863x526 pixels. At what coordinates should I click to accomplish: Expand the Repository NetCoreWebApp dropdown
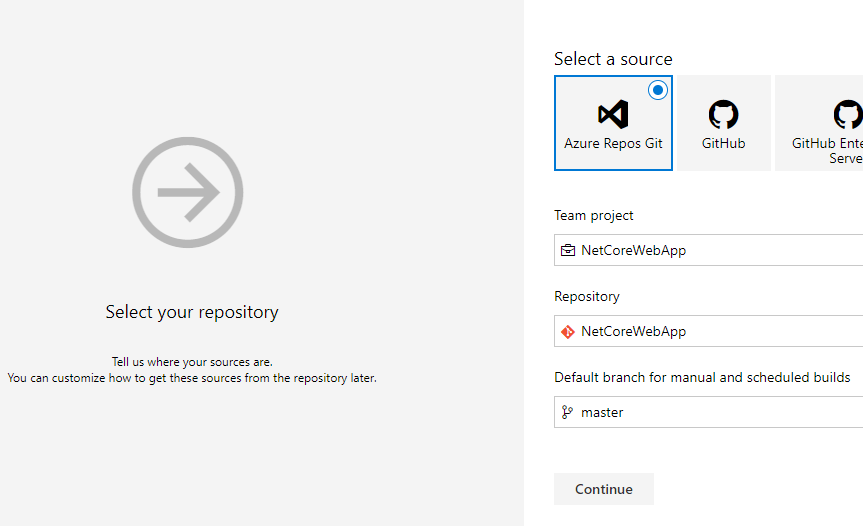tap(710, 331)
